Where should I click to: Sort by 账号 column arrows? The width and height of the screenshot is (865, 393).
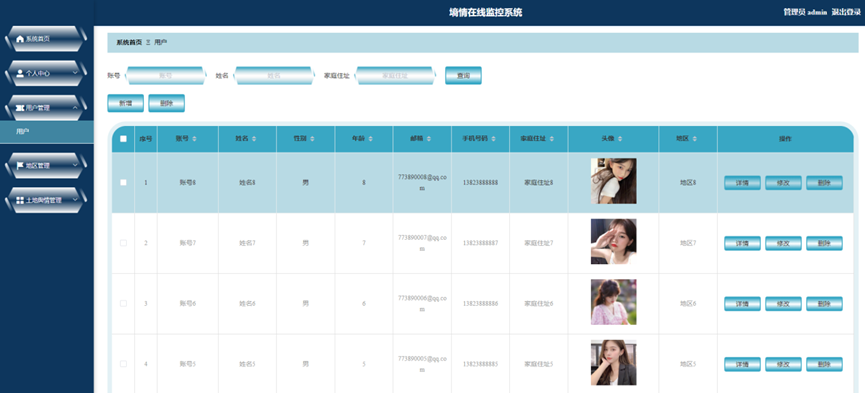[x=194, y=139]
